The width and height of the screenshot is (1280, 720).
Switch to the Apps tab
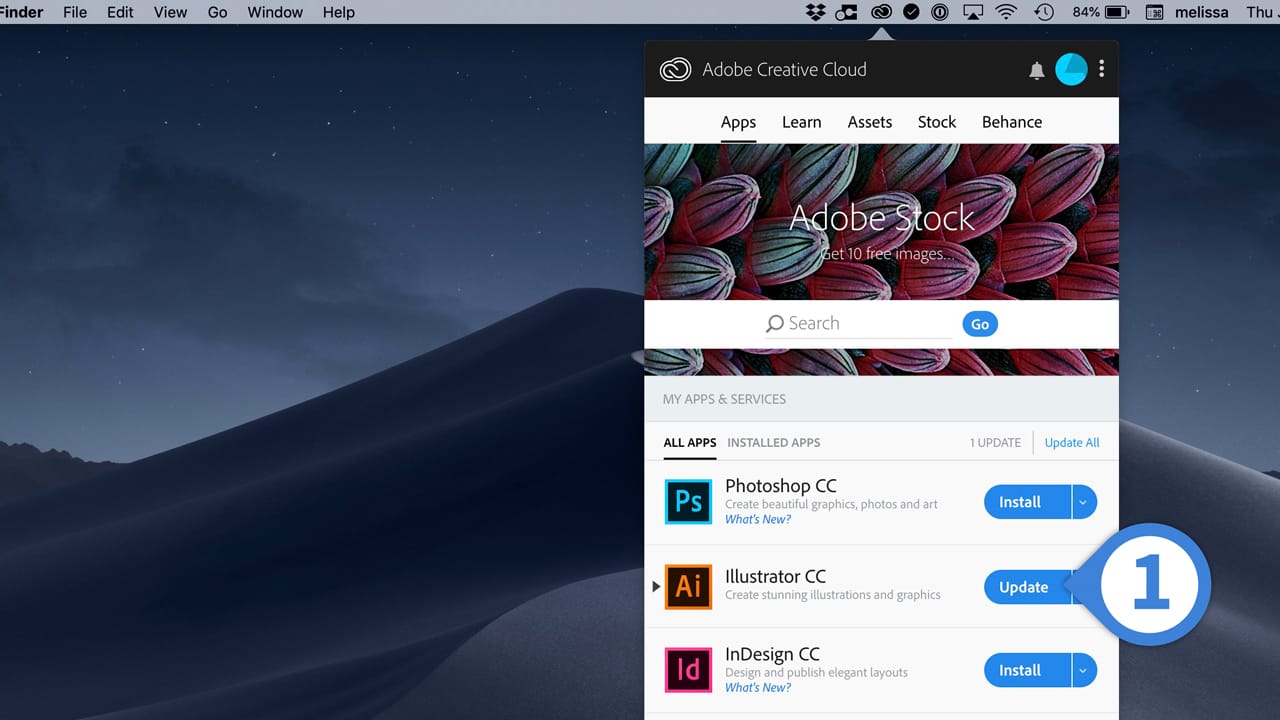pos(738,122)
